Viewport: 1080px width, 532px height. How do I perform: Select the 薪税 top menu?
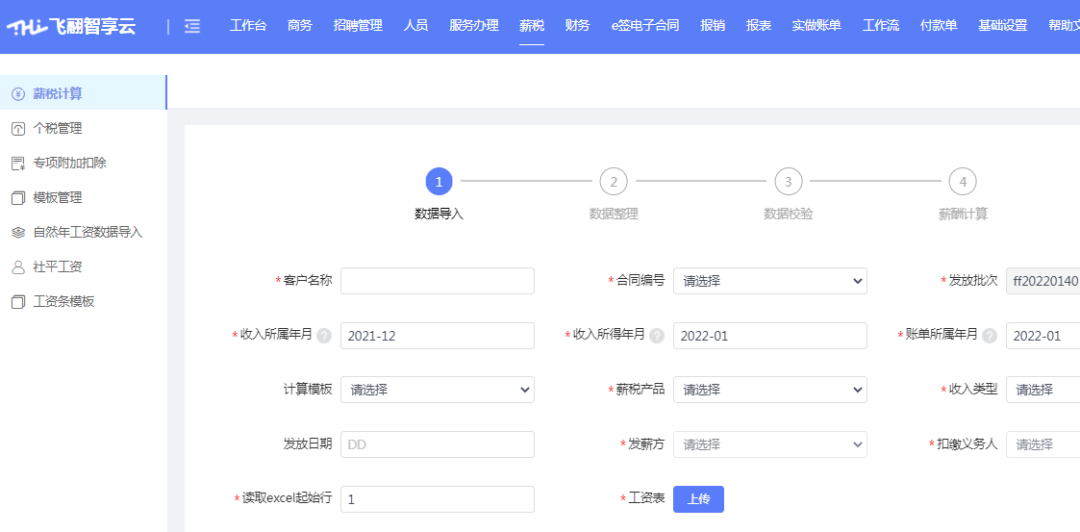point(532,26)
